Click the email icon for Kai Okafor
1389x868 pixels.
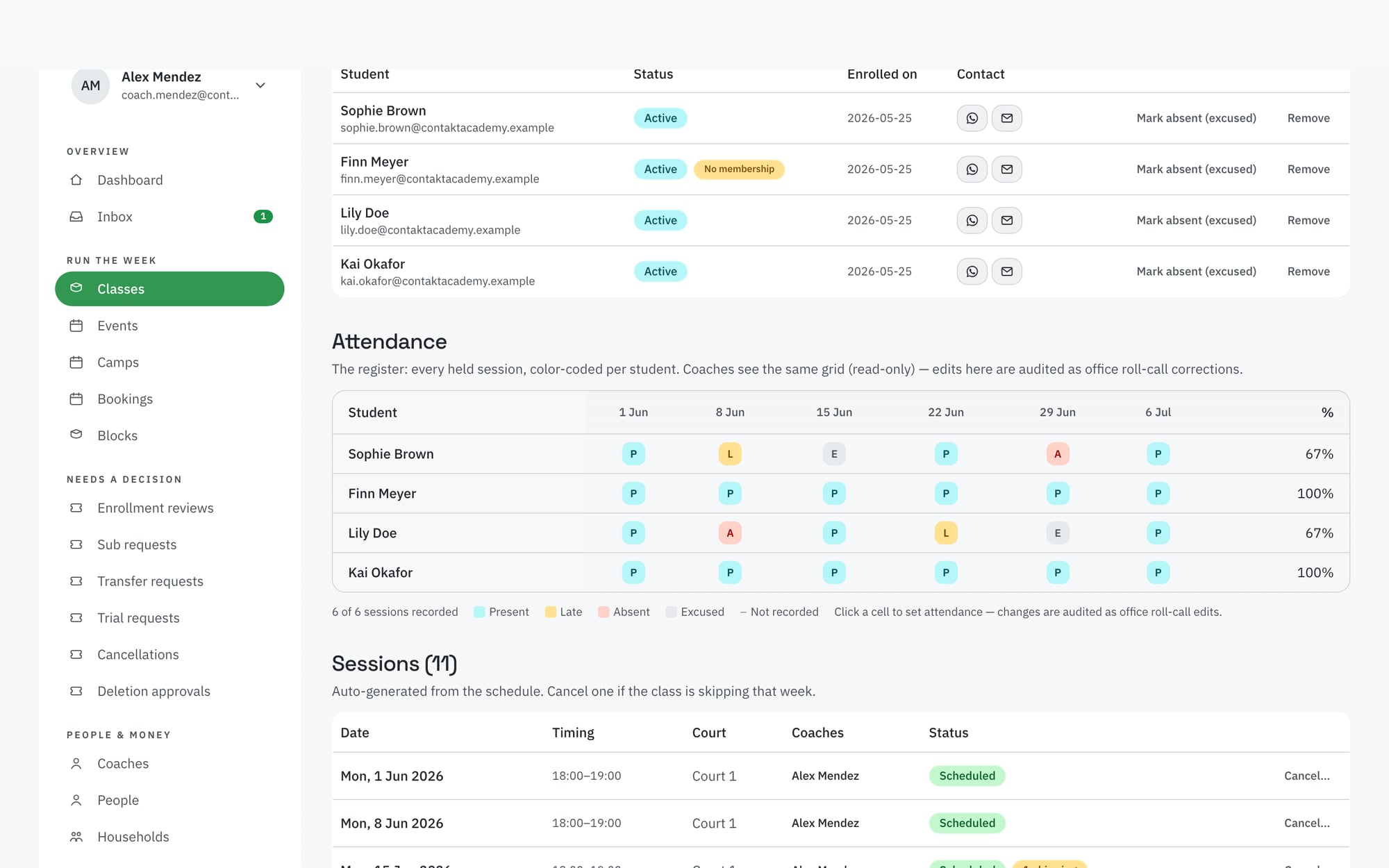1006,272
